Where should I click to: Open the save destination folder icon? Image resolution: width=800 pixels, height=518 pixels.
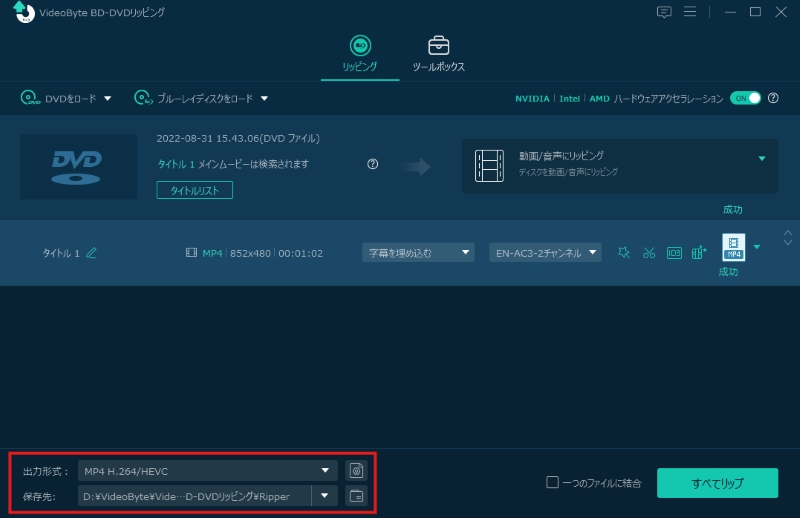pos(356,496)
